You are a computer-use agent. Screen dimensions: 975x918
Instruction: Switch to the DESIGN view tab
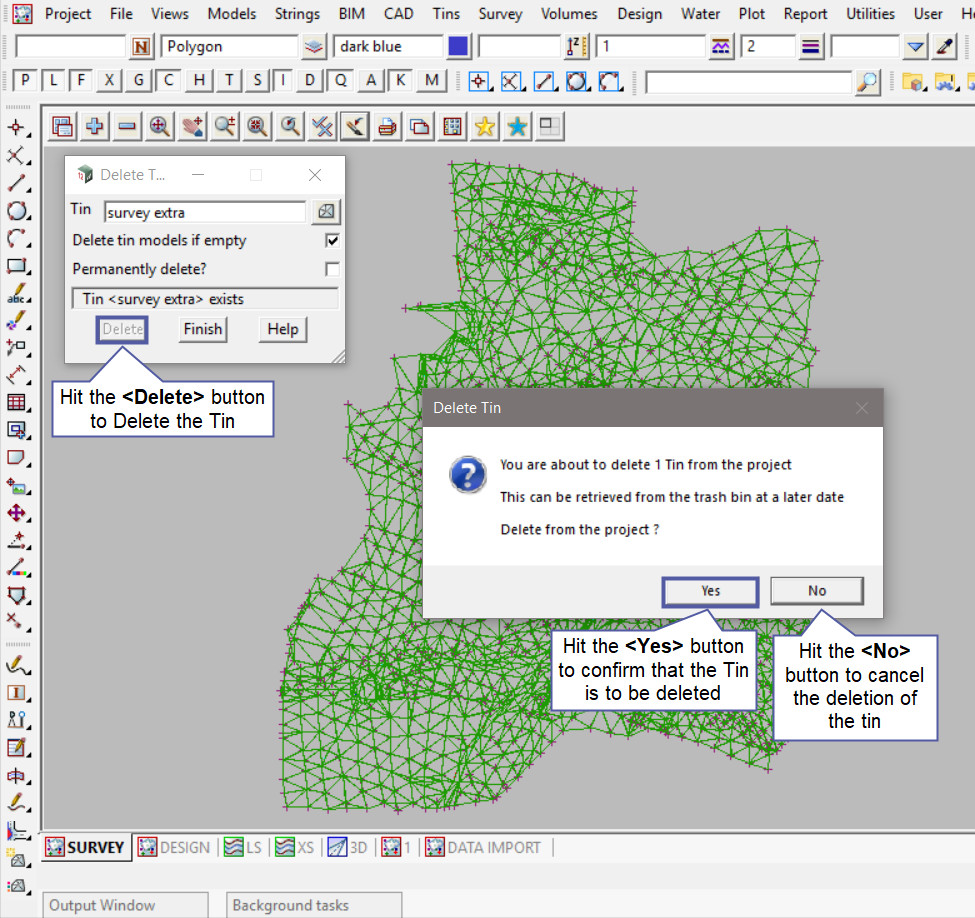[174, 847]
